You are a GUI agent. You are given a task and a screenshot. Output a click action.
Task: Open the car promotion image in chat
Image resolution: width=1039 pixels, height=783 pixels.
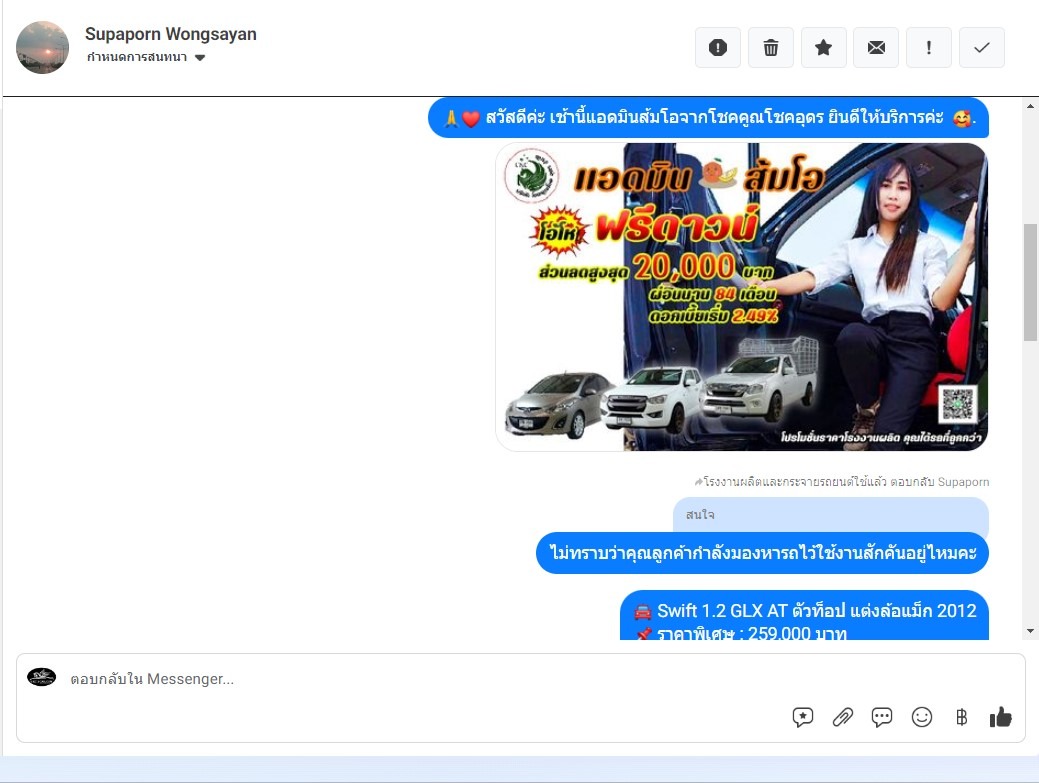pos(741,297)
